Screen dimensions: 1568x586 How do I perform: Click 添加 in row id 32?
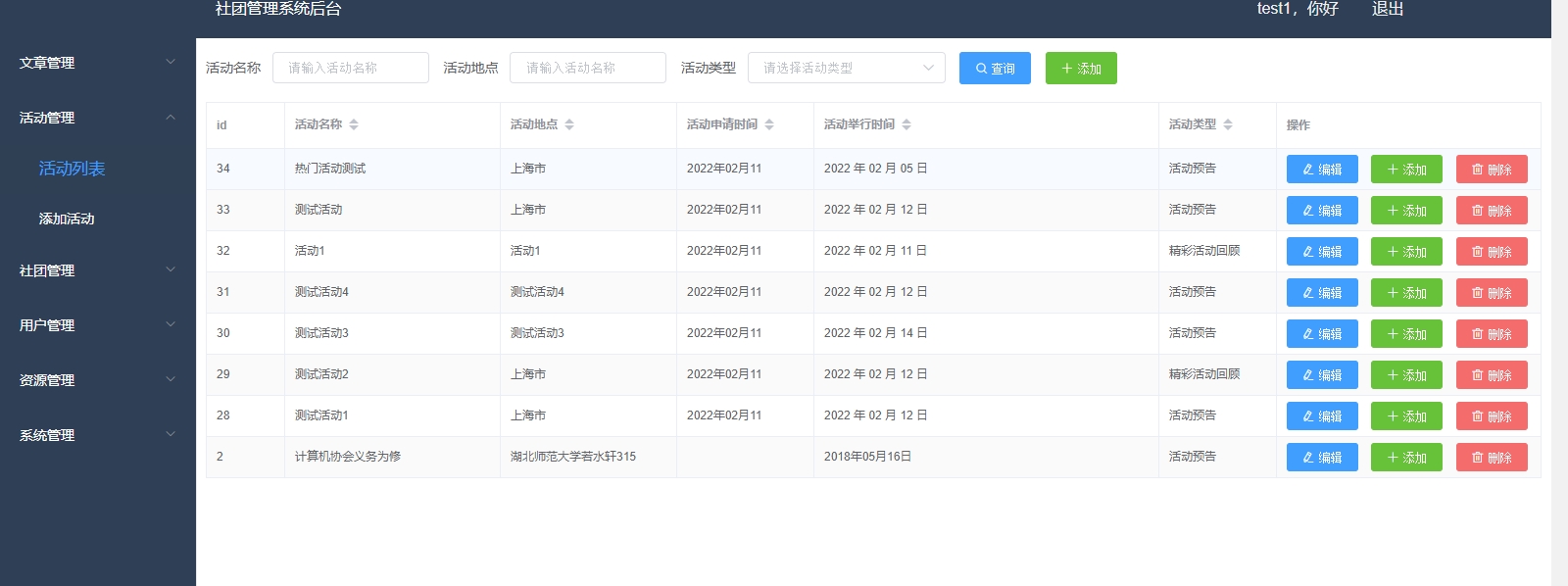click(x=1406, y=252)
